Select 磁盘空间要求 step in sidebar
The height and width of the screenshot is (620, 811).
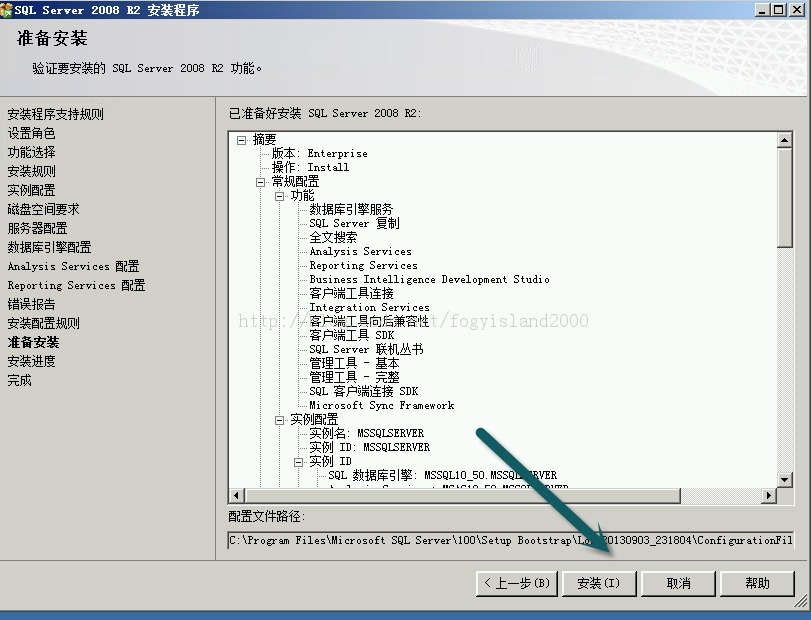(43, 209)
